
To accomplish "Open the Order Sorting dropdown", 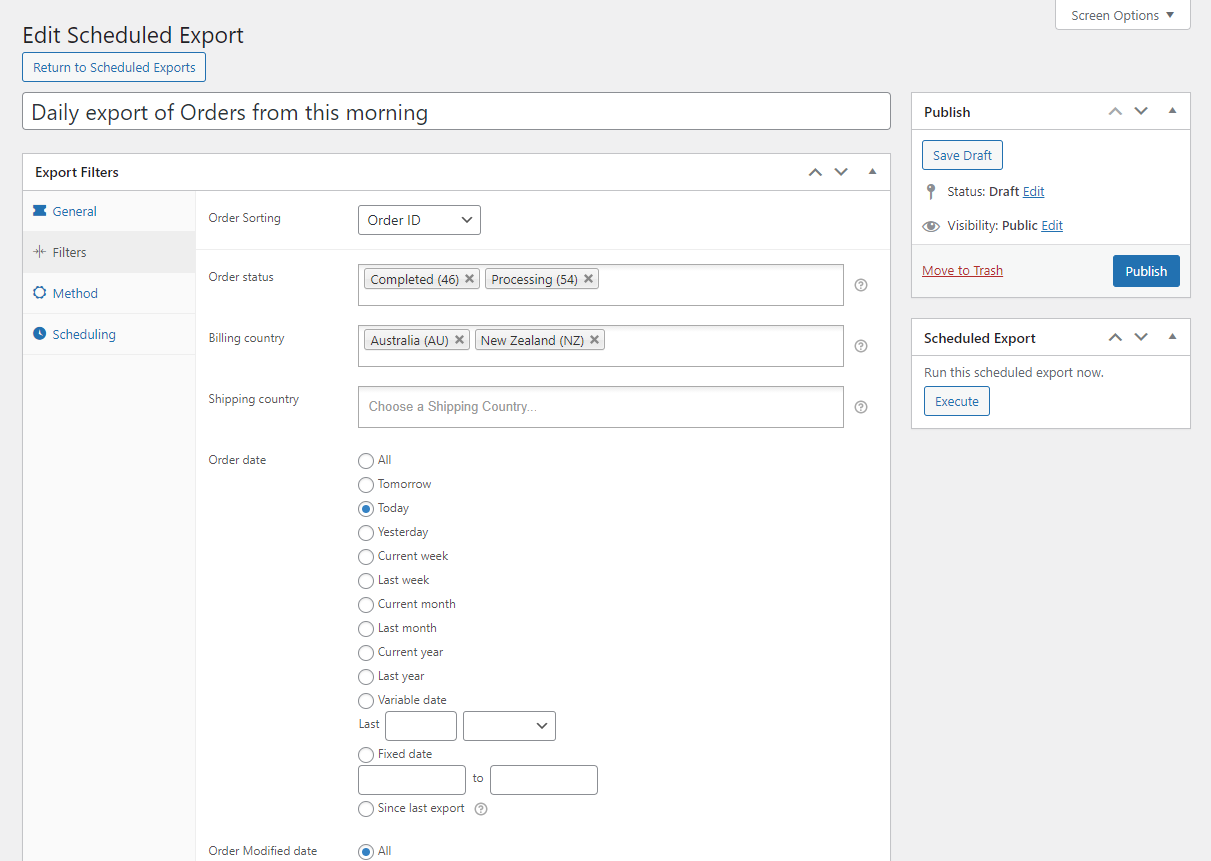I will coord(419,220).
